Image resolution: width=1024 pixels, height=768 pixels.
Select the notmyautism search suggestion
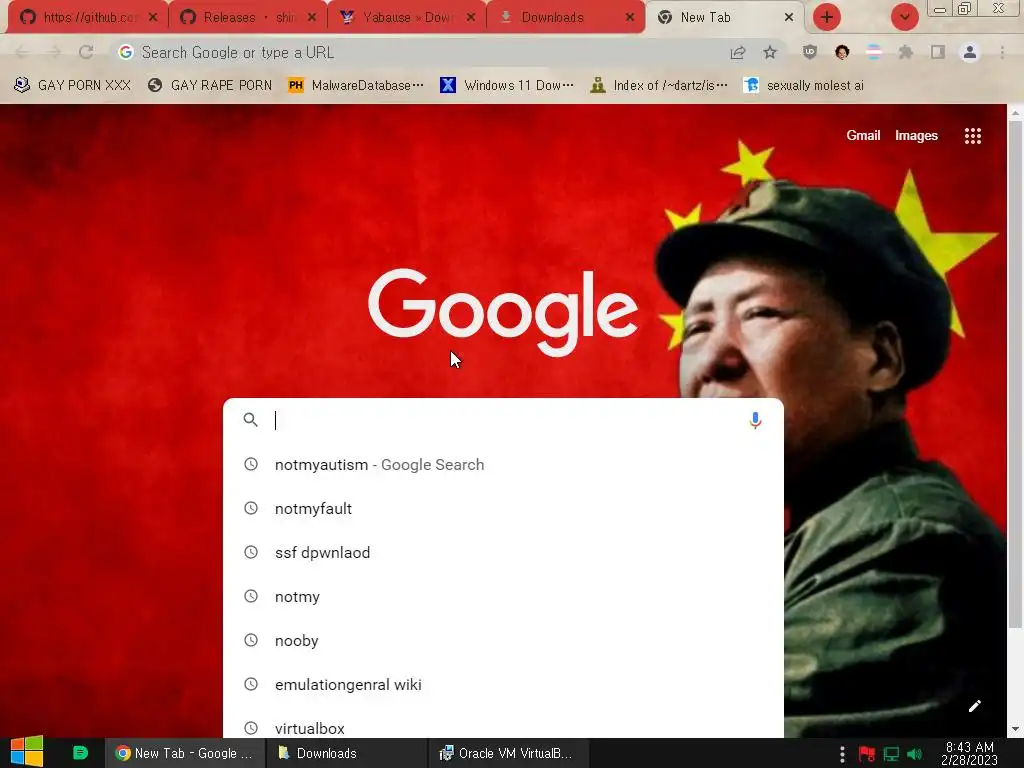503,464
